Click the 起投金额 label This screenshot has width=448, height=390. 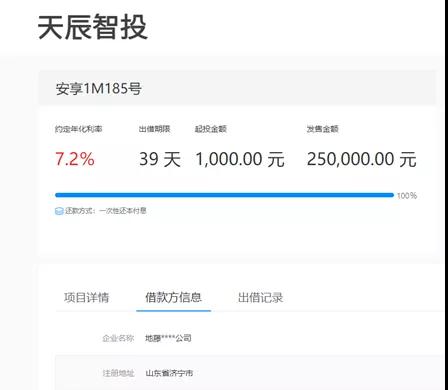click(x=211, y=129)
